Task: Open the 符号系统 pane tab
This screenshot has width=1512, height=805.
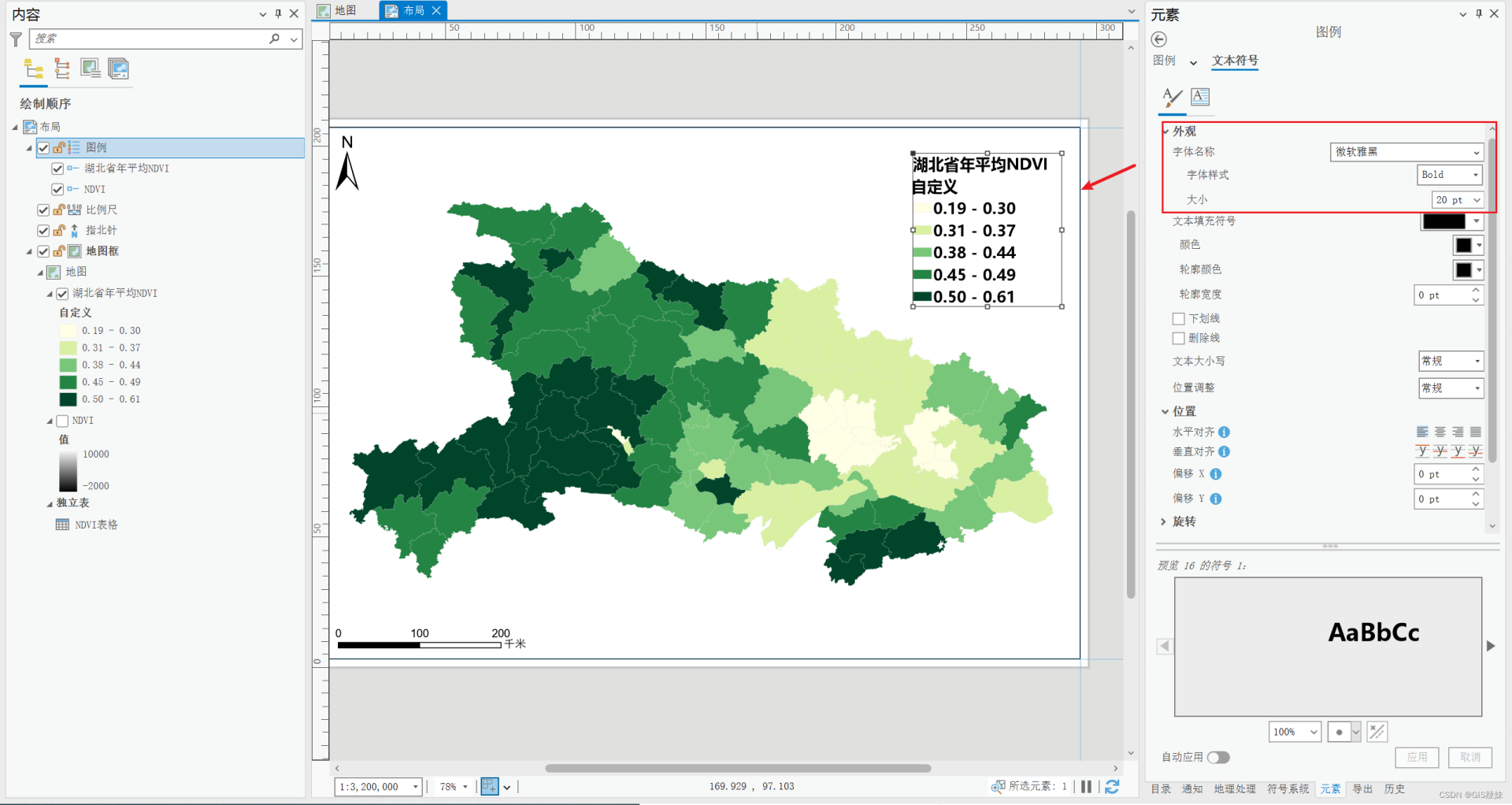Action: tap(1288, 788)
